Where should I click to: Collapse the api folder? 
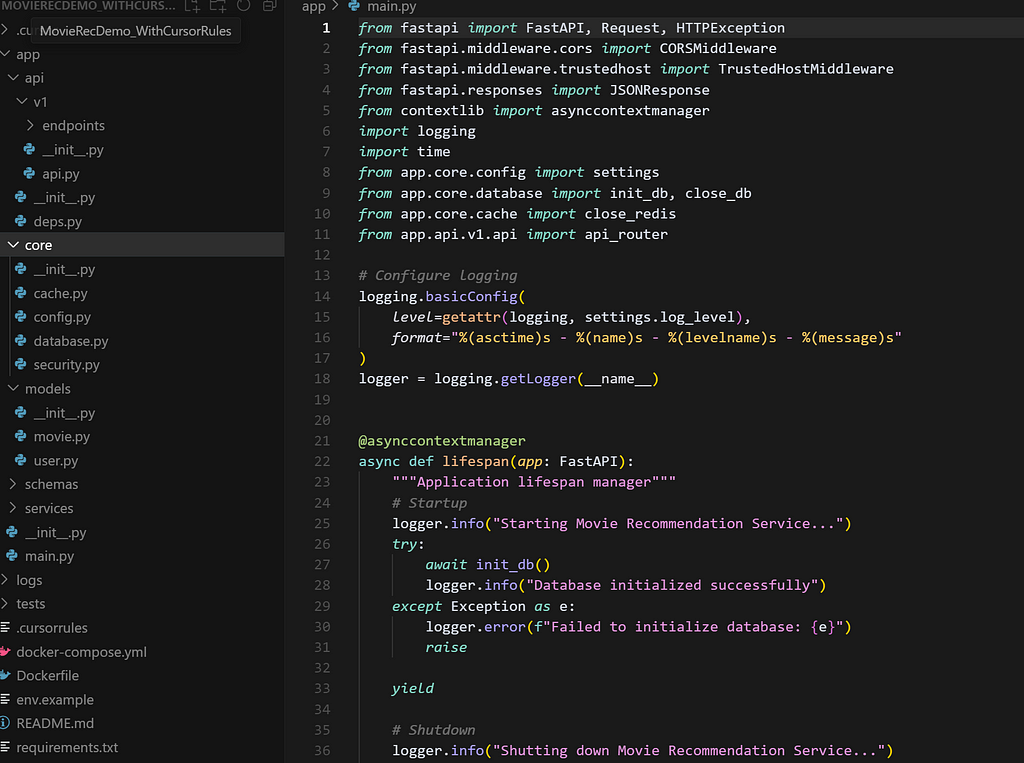point(13,78)
